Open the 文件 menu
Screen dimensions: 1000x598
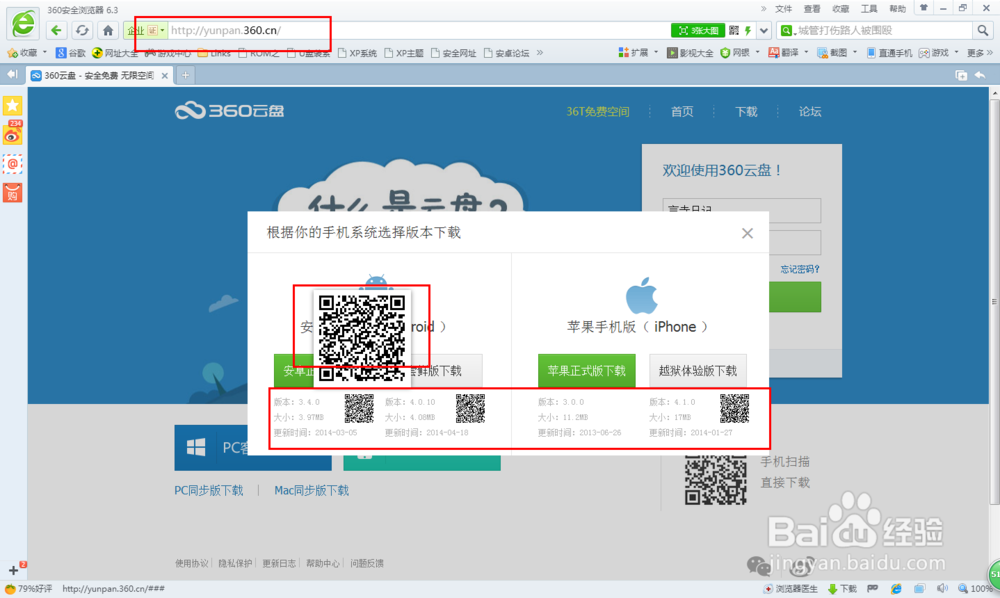783,9
